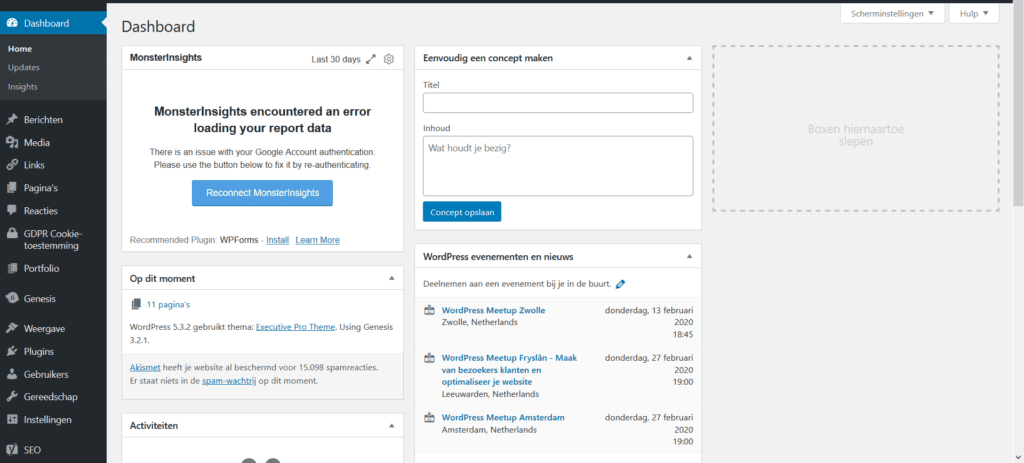The height and width of the screenshot is (463, 1024).
Task: Open the Akismet link
Action: 145,368
